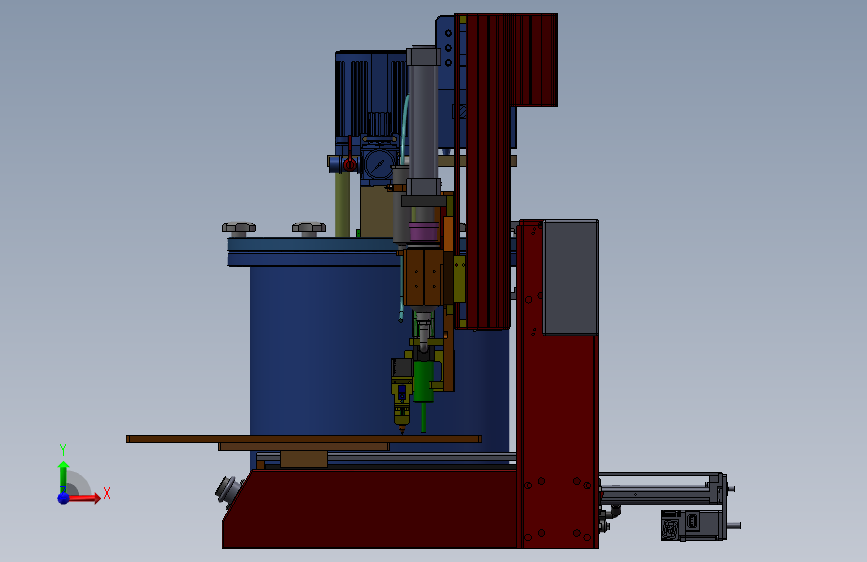Select the green dispensing valve body
This screenshot has height=562, width=867.
[424, 381]
